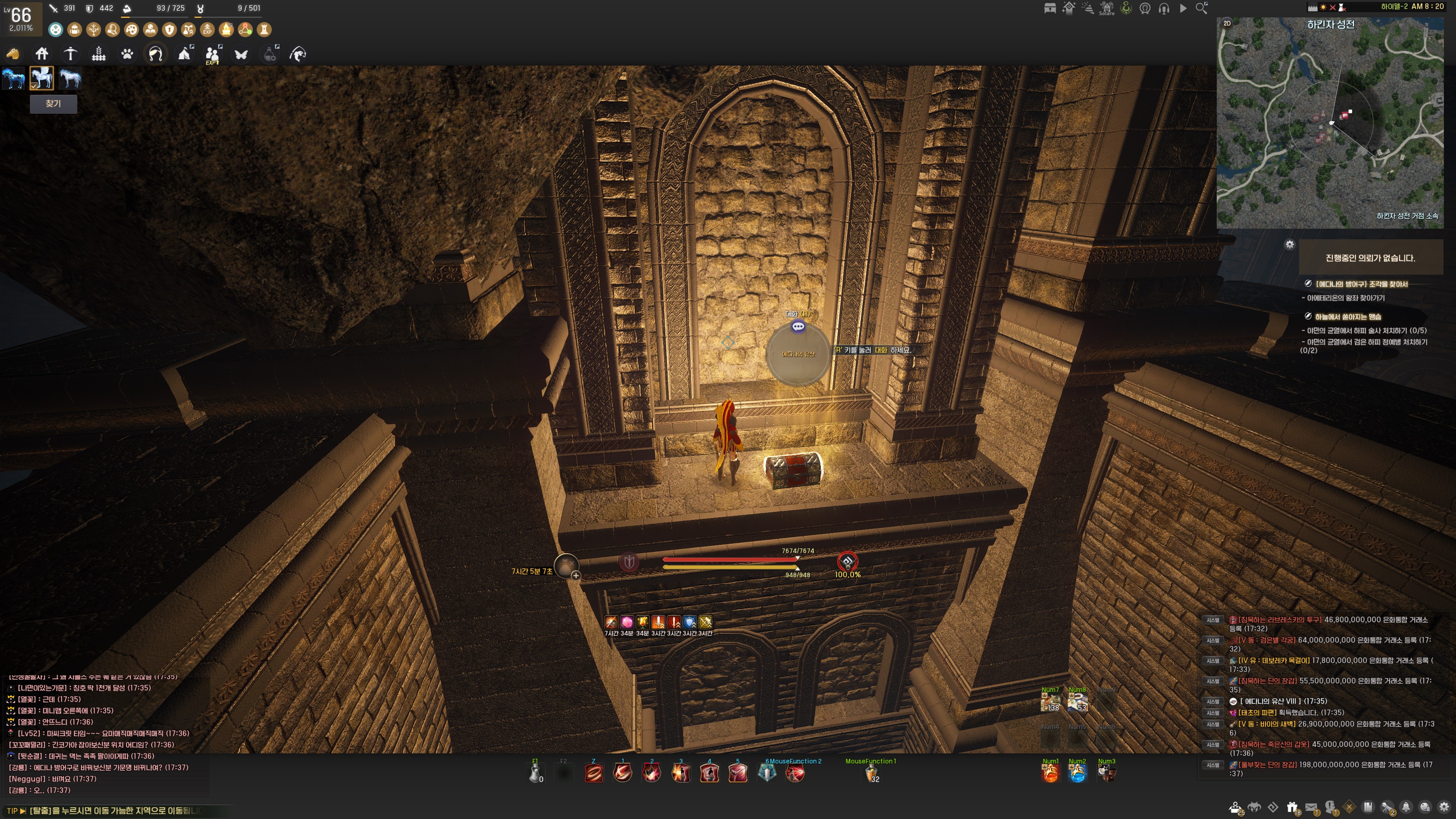Open the gift box reward icon
The height and width of the screenshot is (819, 1456).
[x=1292, y=807]
